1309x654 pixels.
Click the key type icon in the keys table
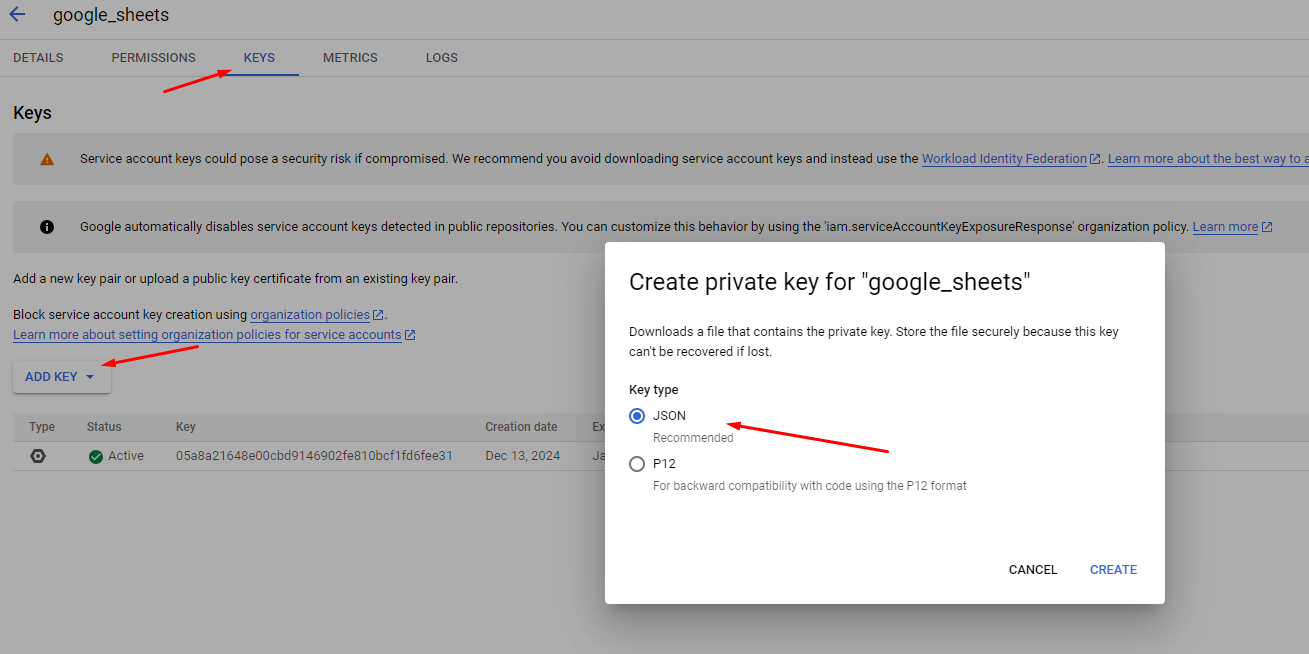37,456
